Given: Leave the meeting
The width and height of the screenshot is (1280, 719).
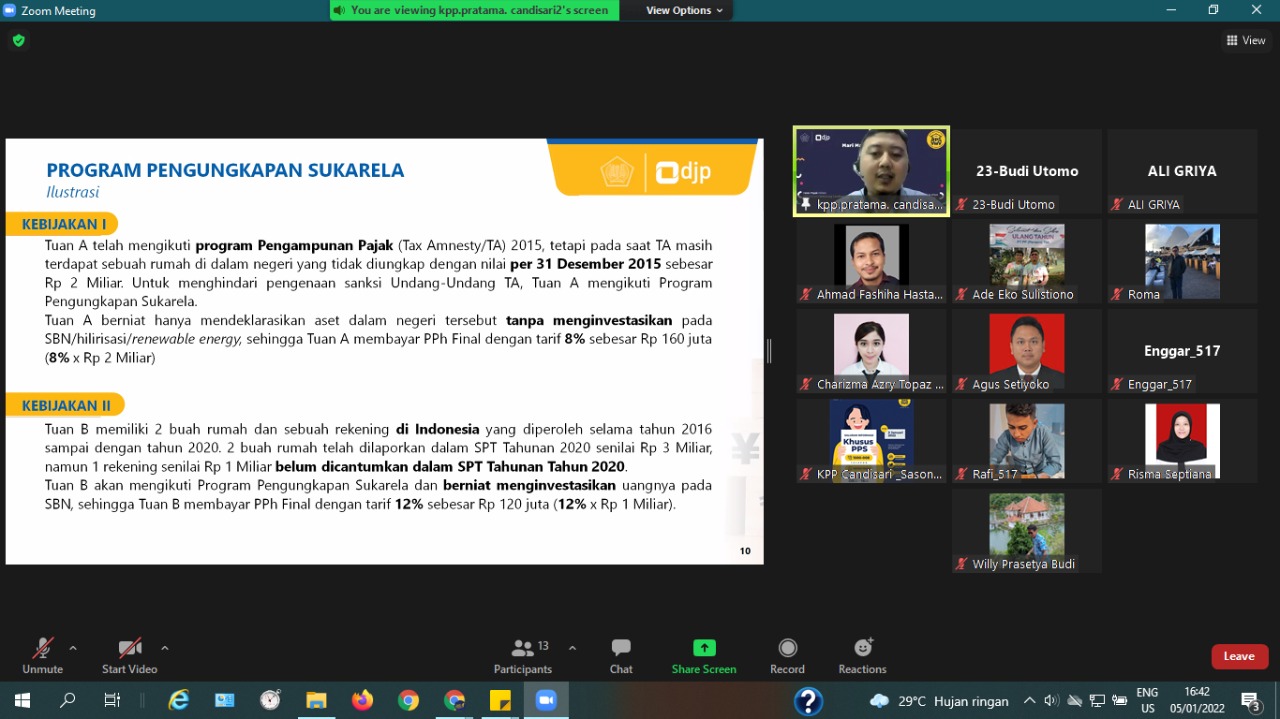Looking at the screenshot, I should tap(1239, 656).
